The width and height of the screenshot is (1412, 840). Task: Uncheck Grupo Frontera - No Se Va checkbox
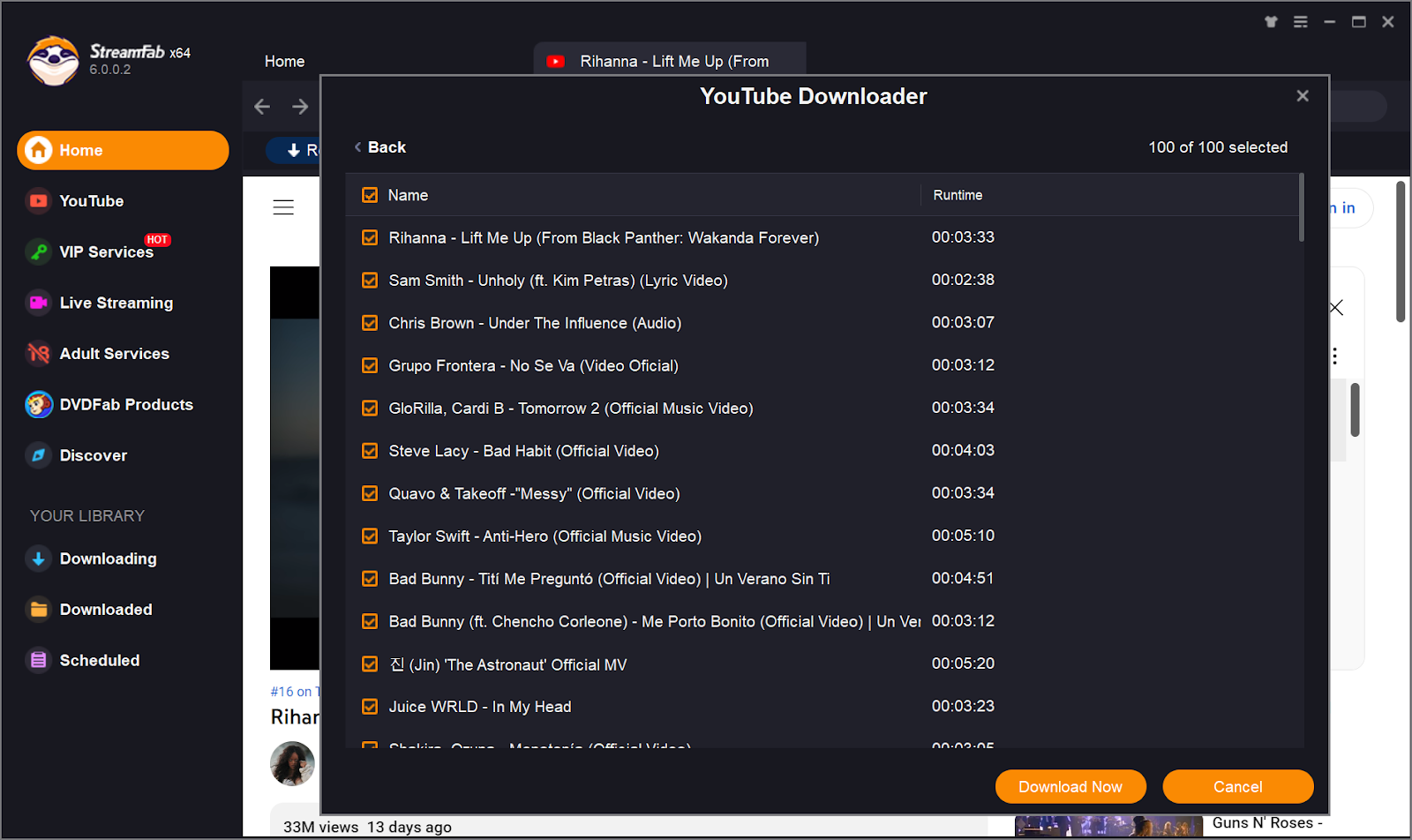[x=370, y=365]
